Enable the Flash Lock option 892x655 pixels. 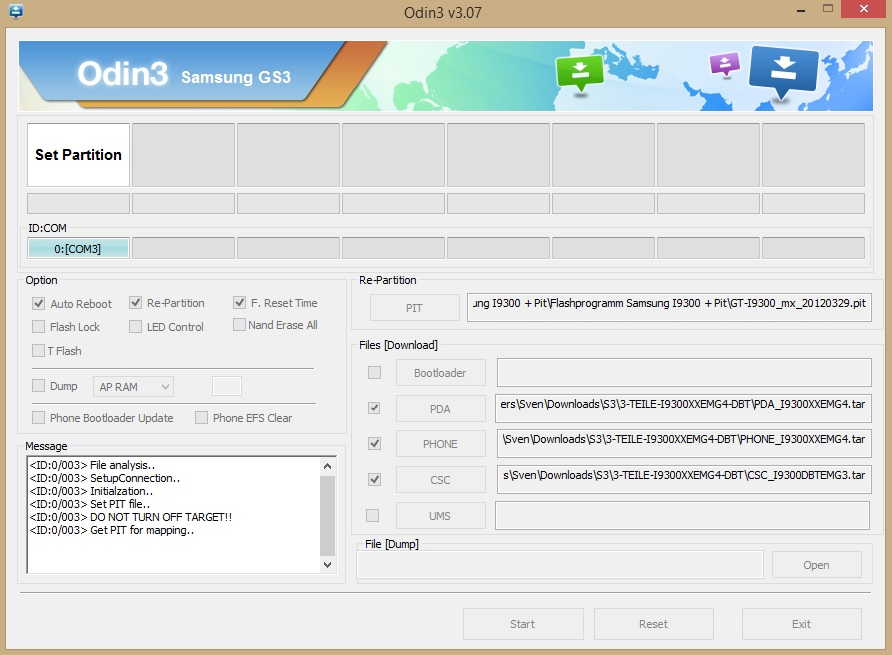[38, 327]
